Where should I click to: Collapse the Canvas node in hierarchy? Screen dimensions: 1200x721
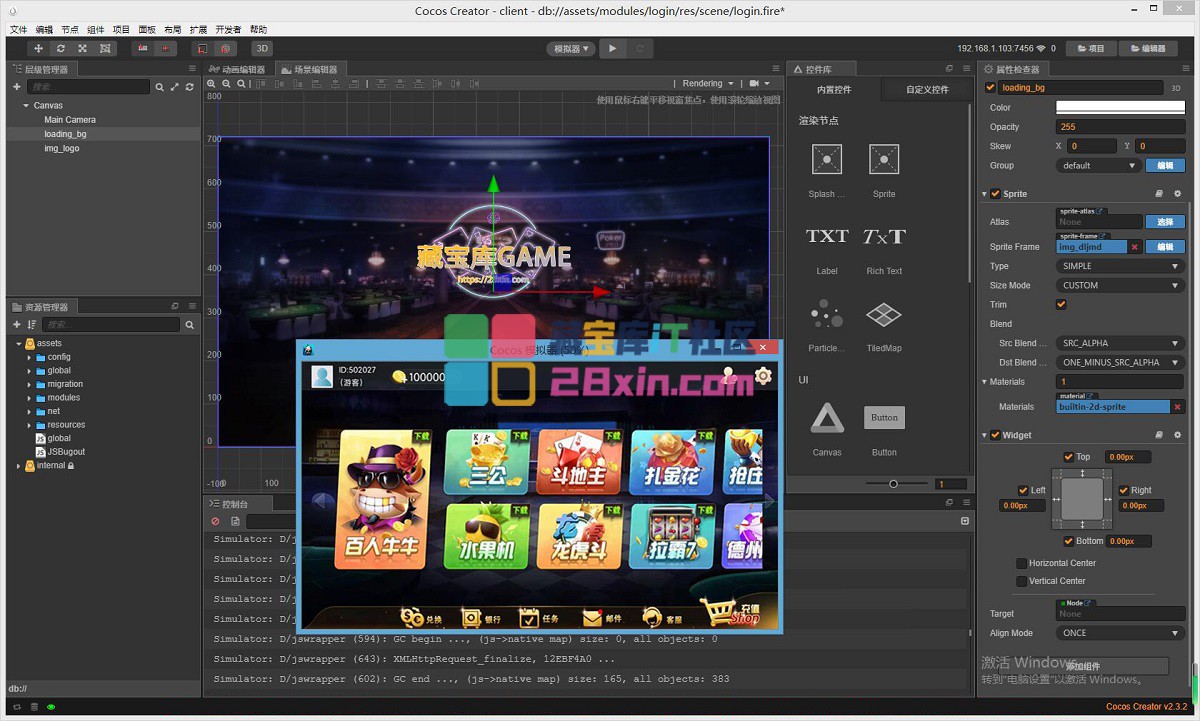coord(26,105)
